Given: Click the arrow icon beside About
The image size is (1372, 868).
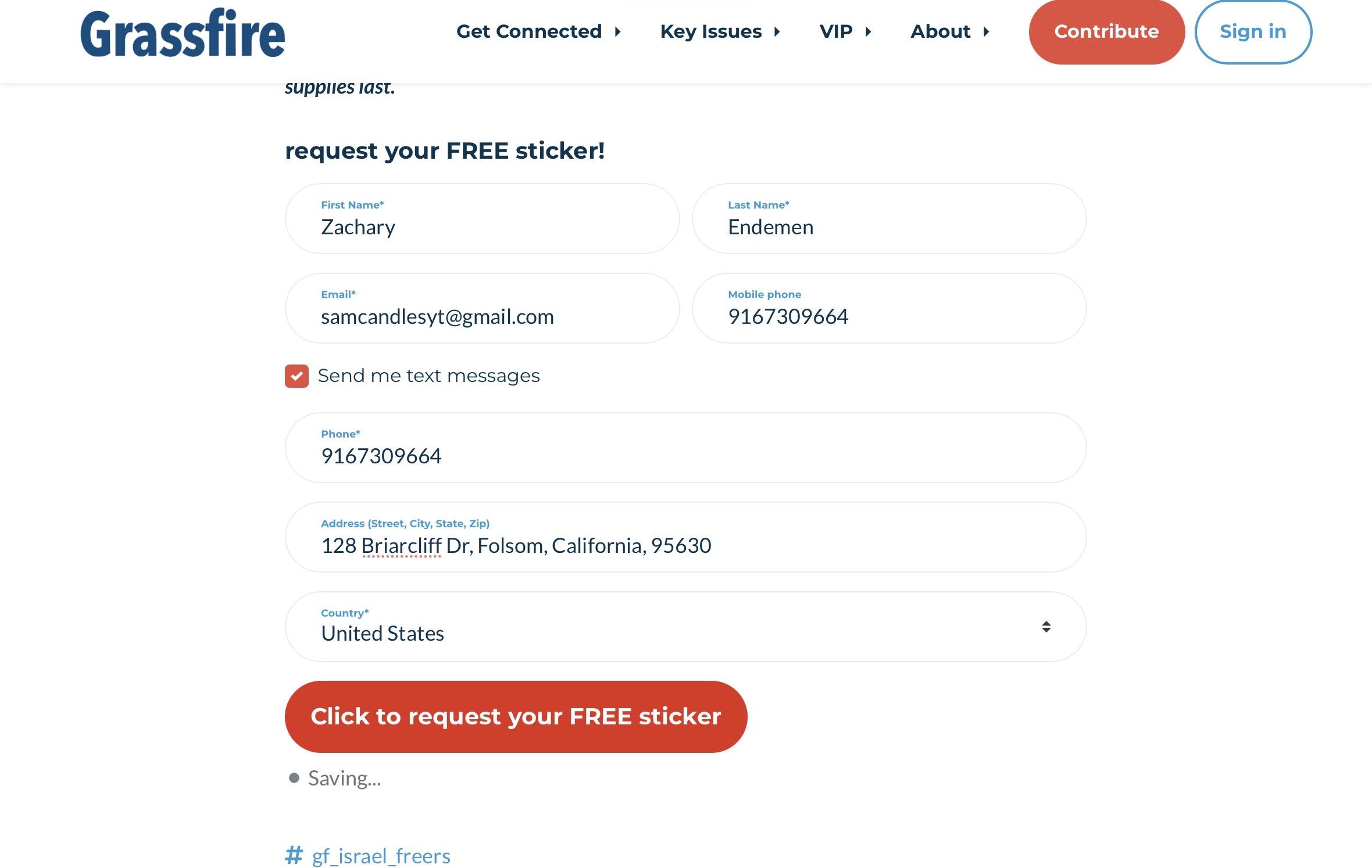Looking at the screenshot, I should pyautogui.click(x=986, y=31).
